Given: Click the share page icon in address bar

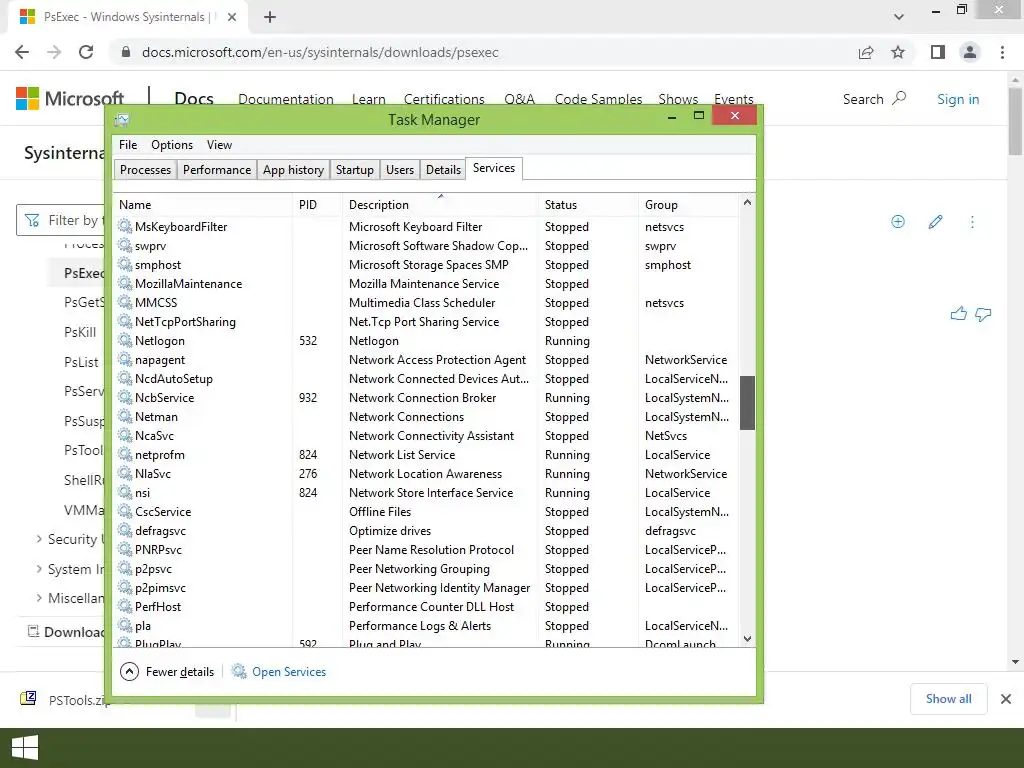Looking at the screenshot, I should pyautogui.click(x=866, y=52).
